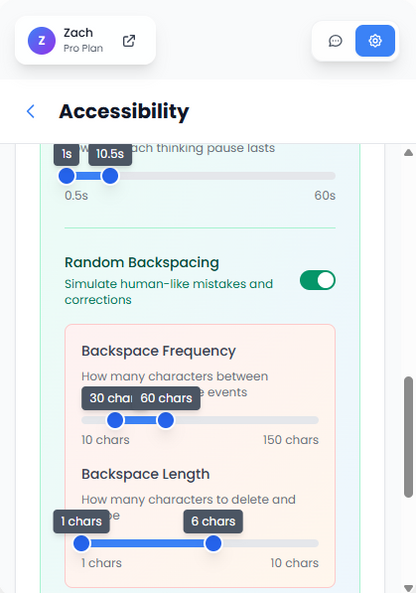Open the chat bubble icon

pos(335,41)
